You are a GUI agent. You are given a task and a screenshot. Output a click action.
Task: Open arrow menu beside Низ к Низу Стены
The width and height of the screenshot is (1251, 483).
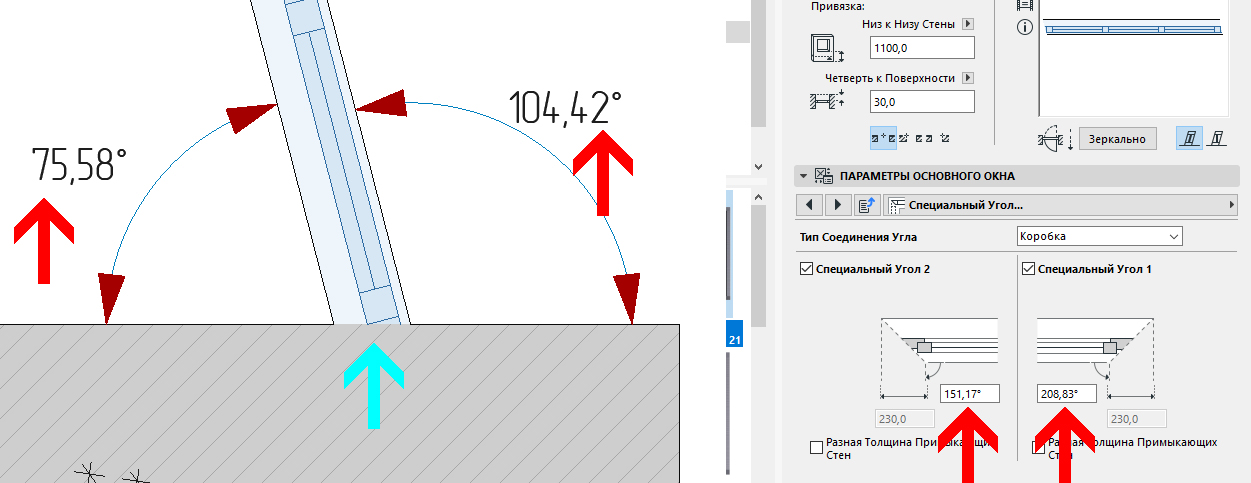[967, 24]
